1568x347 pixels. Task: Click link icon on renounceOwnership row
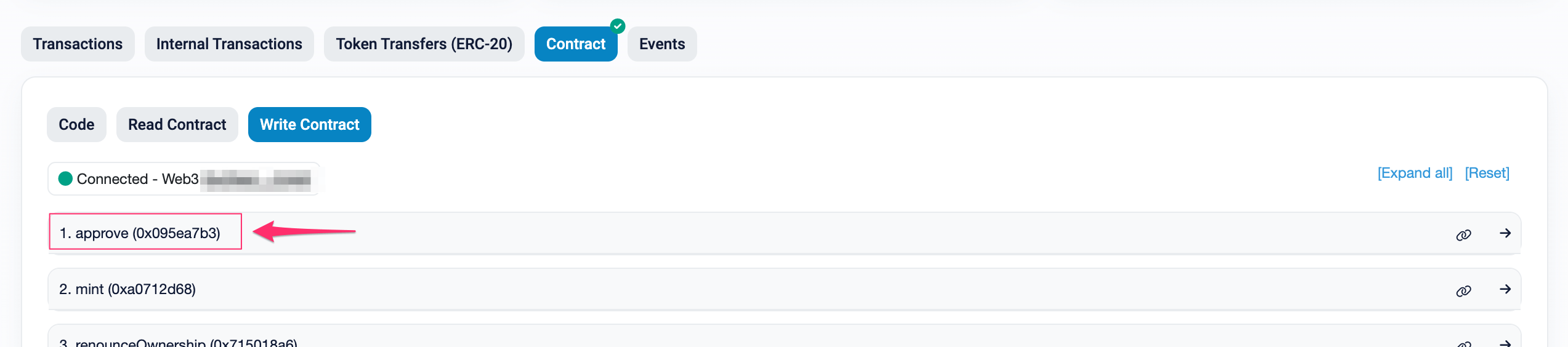tap(1463, 343)
